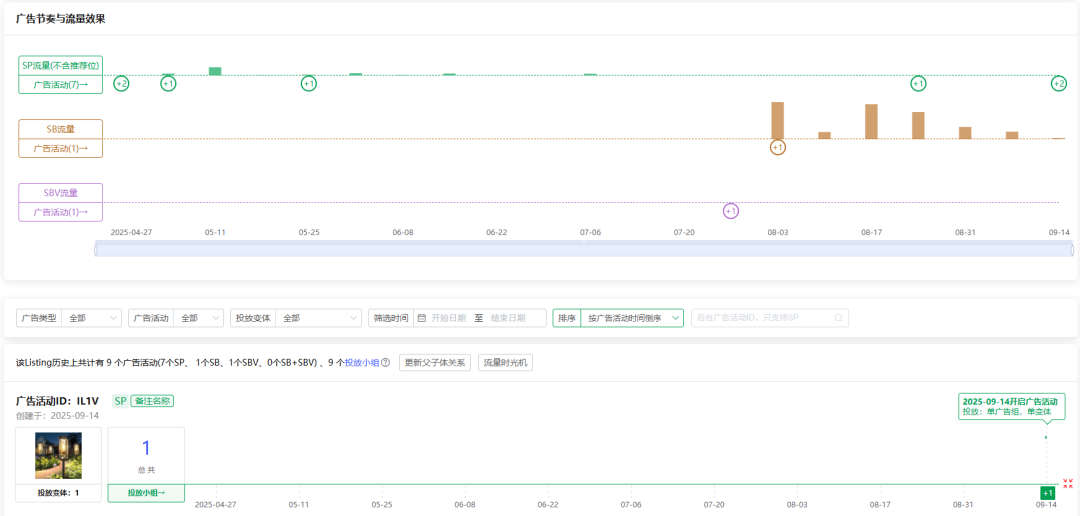Click the 流量时光机 button
1080x516 pixels.
coord(506,362)
